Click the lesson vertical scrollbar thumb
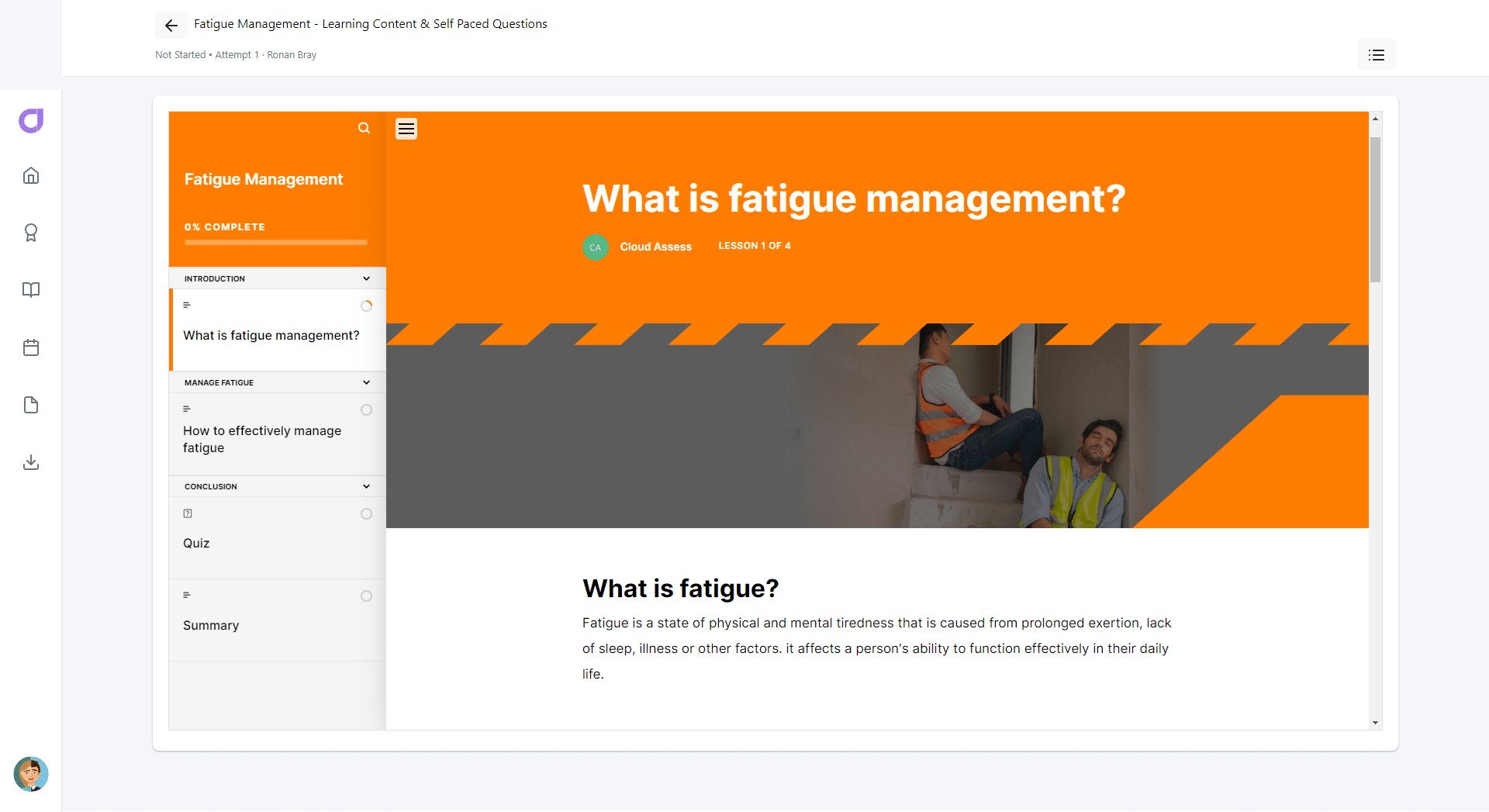The height and width of the screenshot is (812, 1489). click(x=1375, y=209)
